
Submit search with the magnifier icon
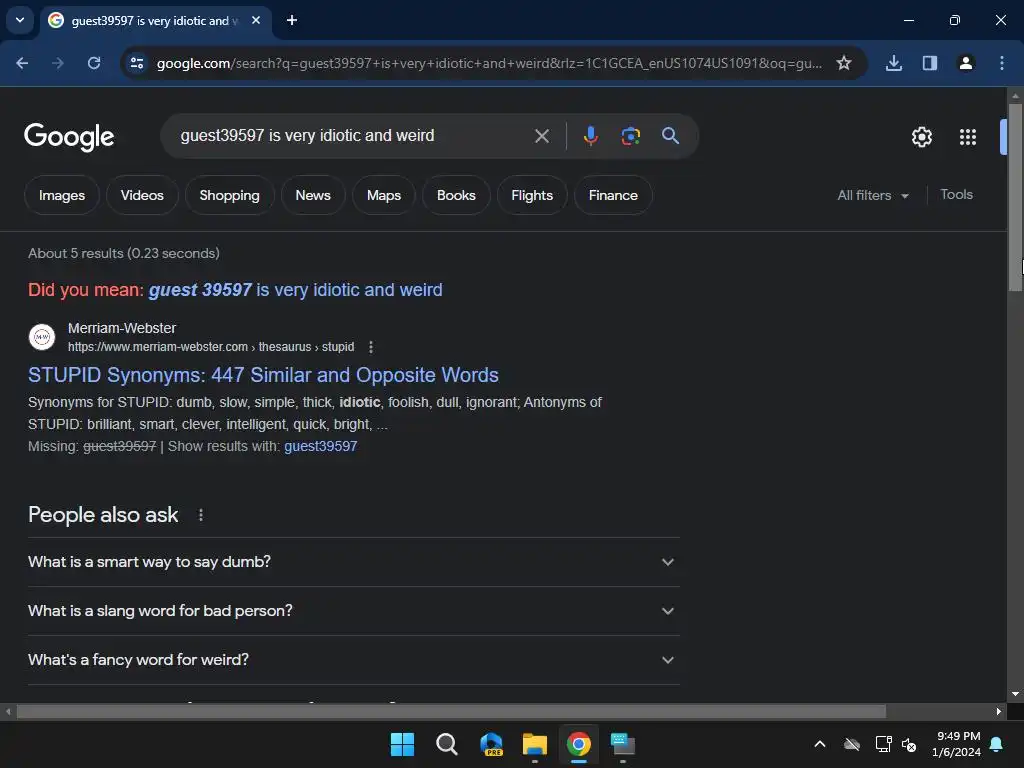pyautogui.click(x=670, y=136)
